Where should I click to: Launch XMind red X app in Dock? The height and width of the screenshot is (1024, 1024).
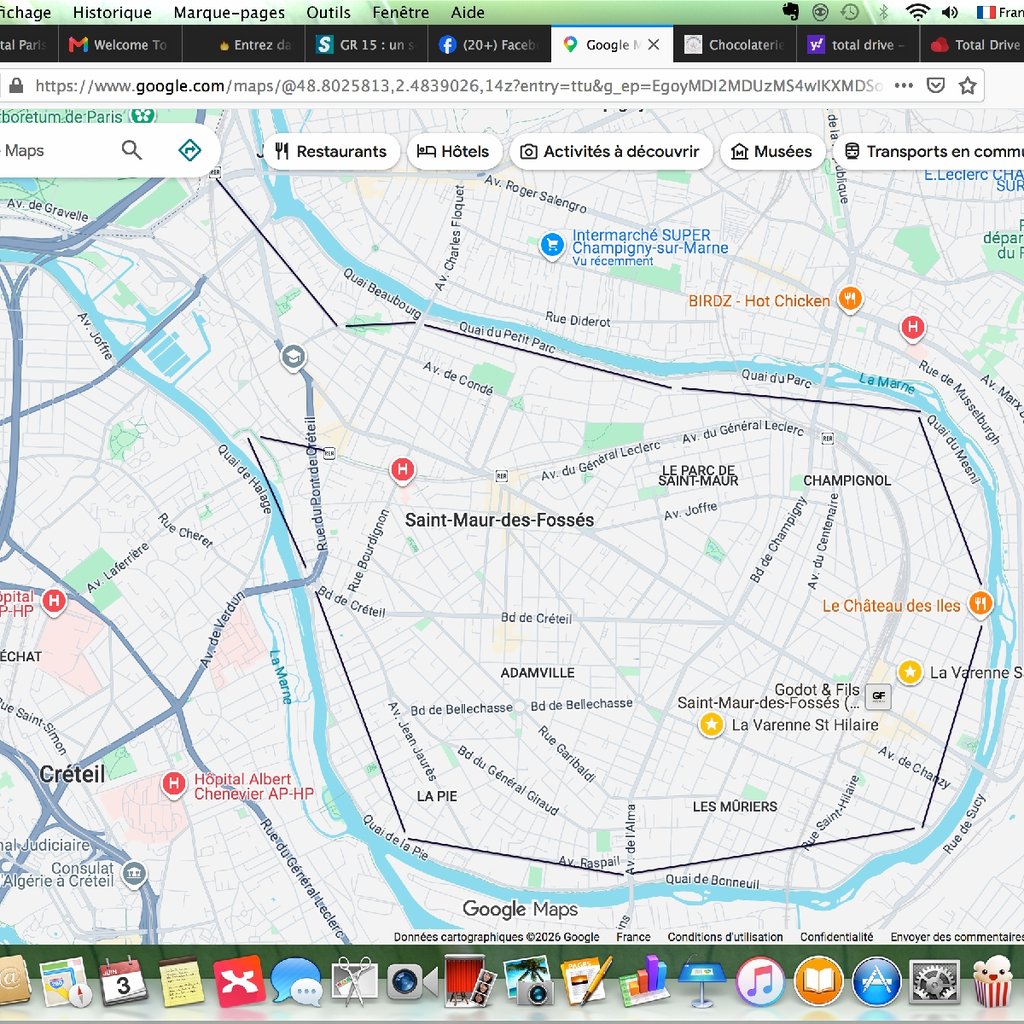pos(239,982)
